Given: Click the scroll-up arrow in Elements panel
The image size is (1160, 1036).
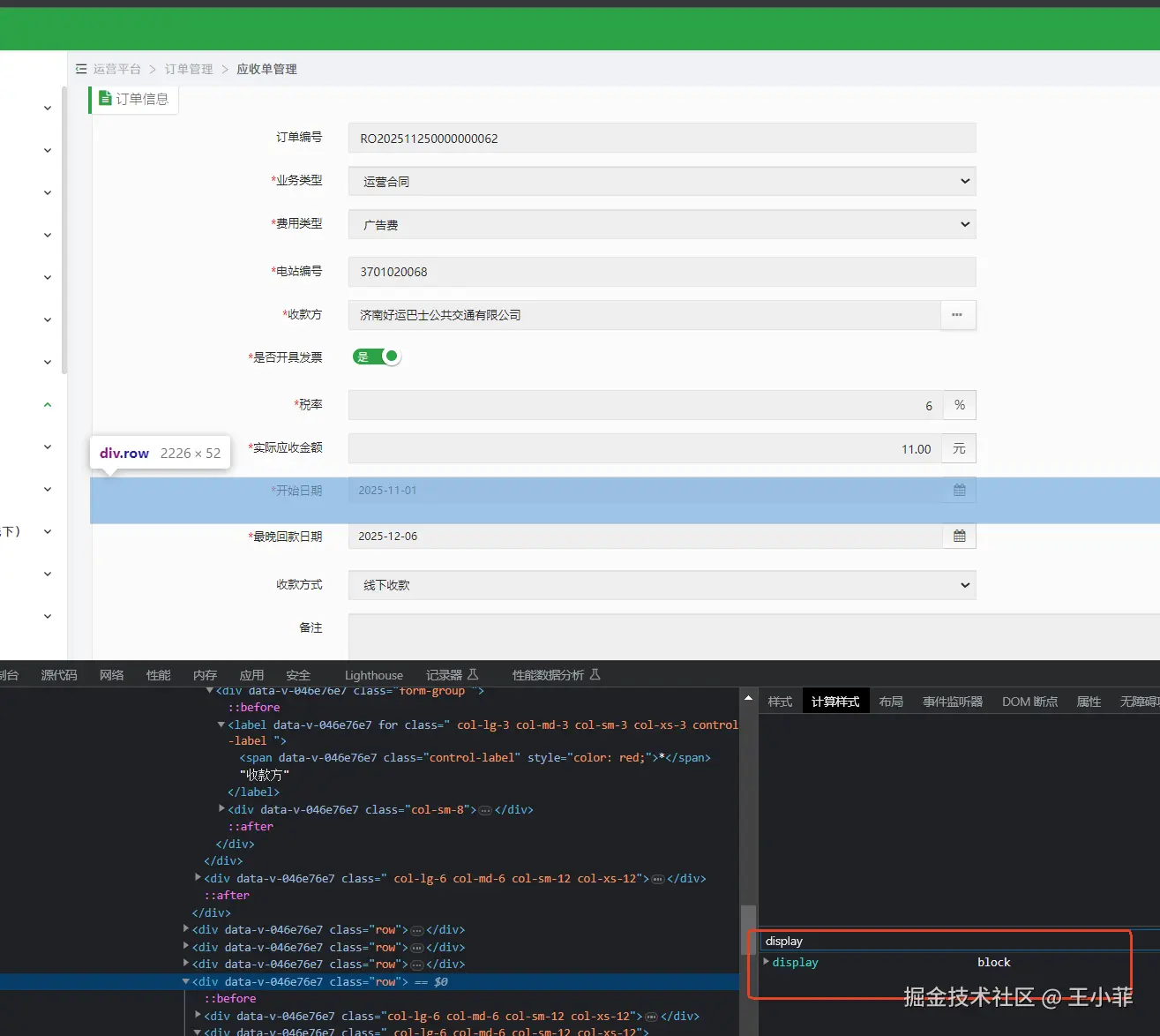Looking at the screenshot, I should [x=748, y=699].
